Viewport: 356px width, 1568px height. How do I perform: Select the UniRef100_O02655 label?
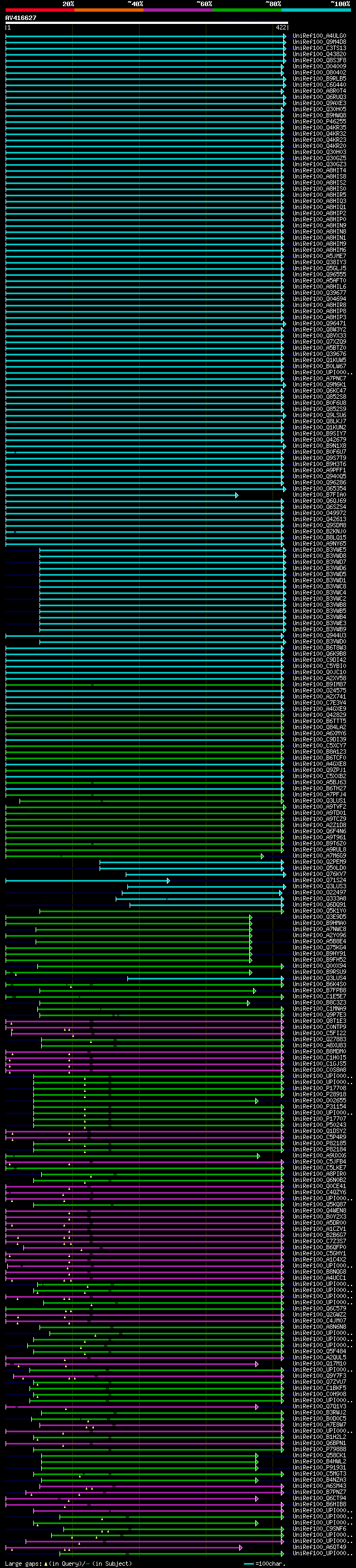(319, 1101)
